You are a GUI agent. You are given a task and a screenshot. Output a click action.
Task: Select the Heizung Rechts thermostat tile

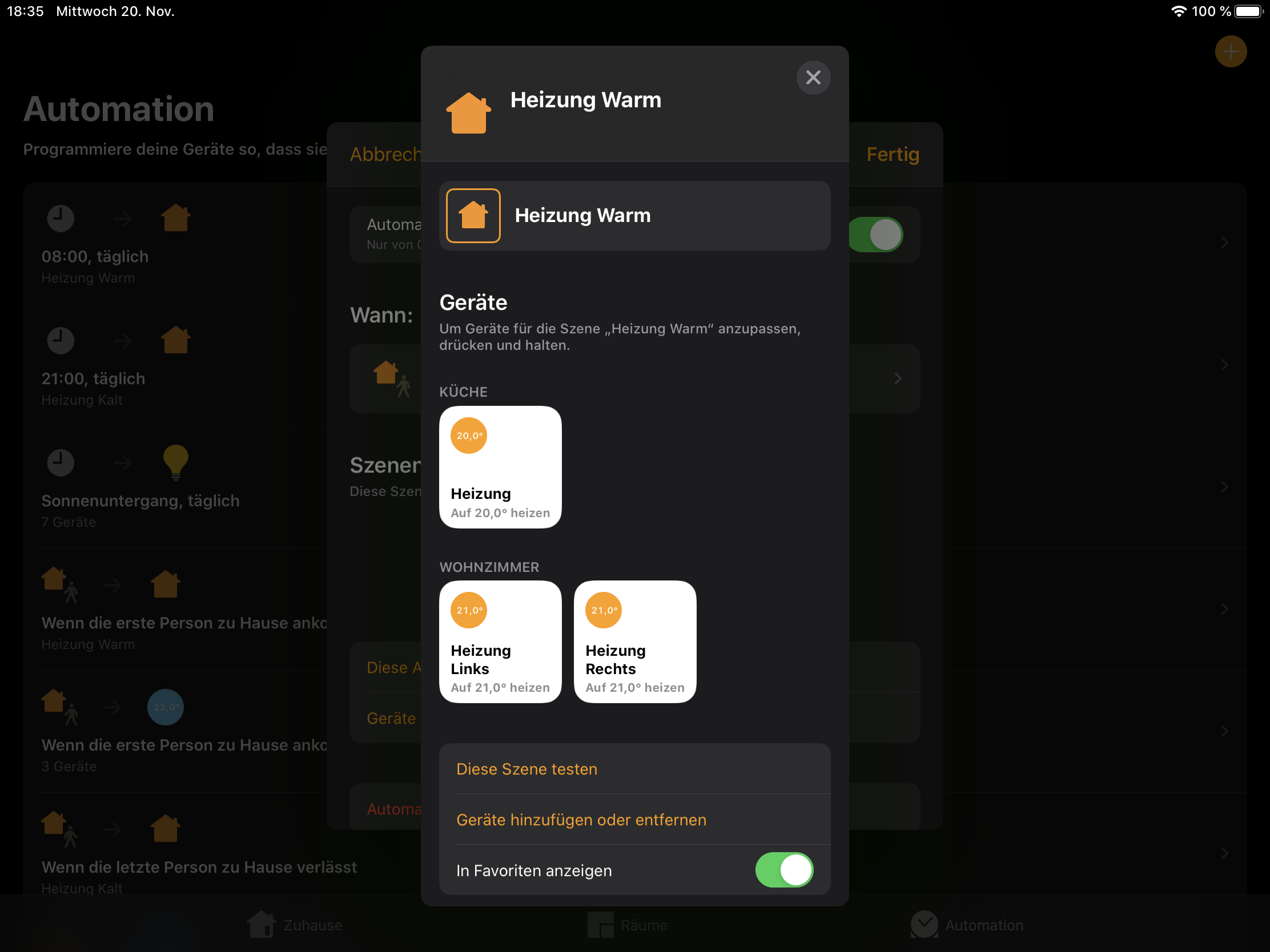pyautogui.click(x=634, y=642)
